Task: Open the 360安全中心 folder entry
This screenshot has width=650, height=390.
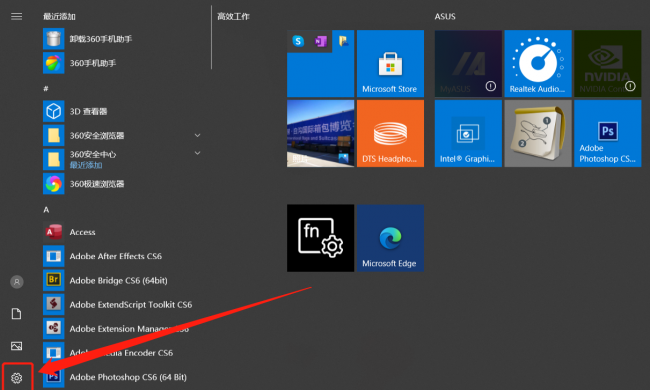Action: coord(121,159)
